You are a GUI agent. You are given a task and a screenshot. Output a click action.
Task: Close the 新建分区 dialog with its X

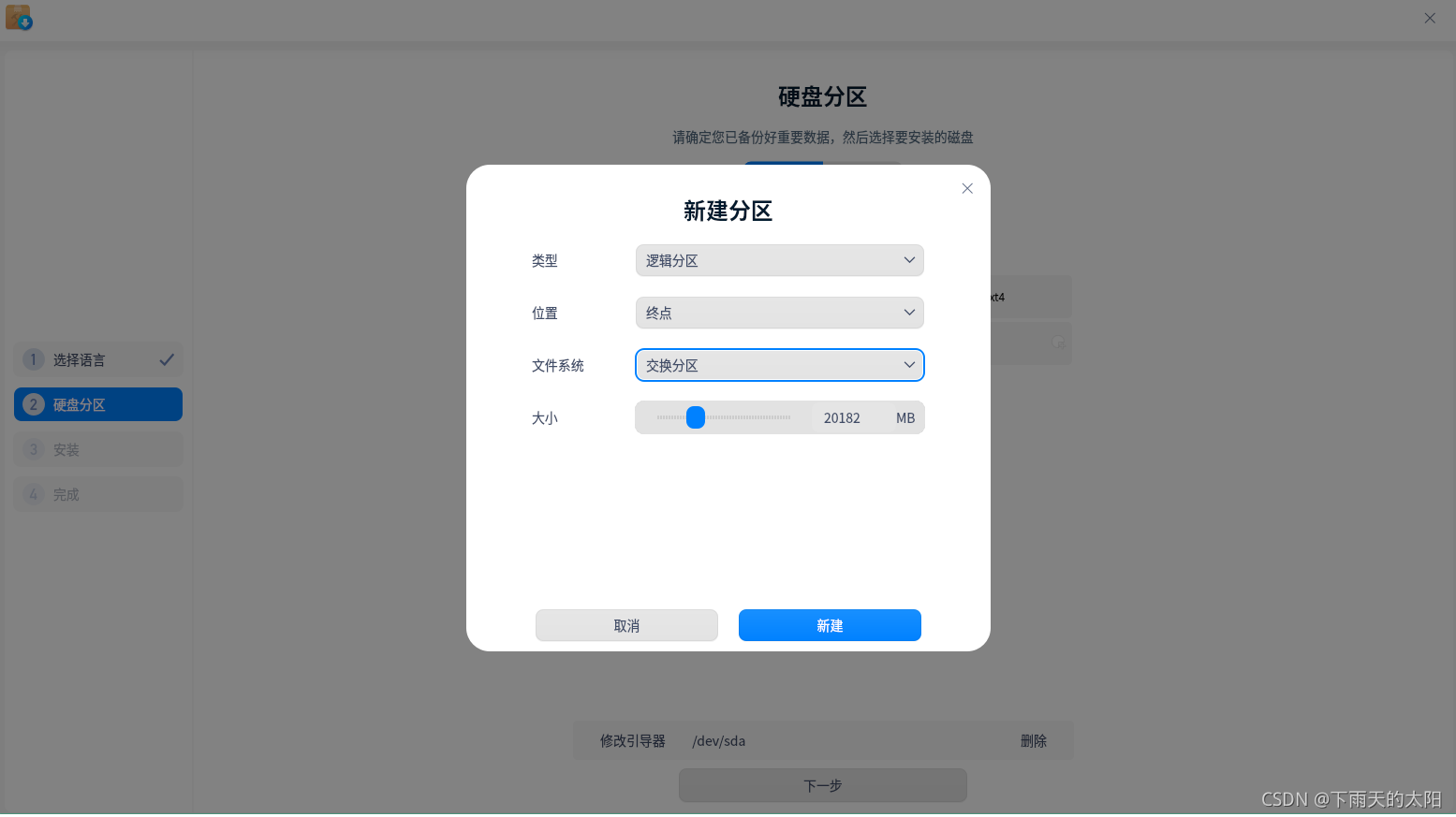966,188
